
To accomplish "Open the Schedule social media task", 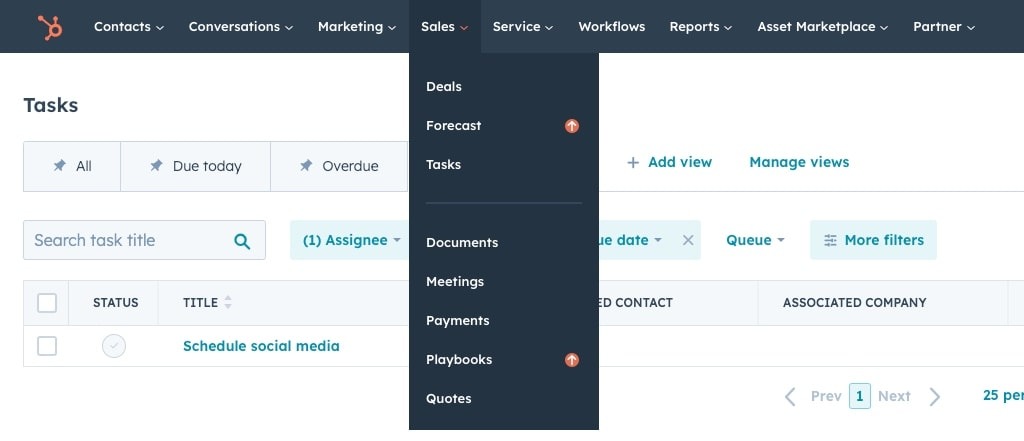I will pyautogui.click(x=261, y=346).
